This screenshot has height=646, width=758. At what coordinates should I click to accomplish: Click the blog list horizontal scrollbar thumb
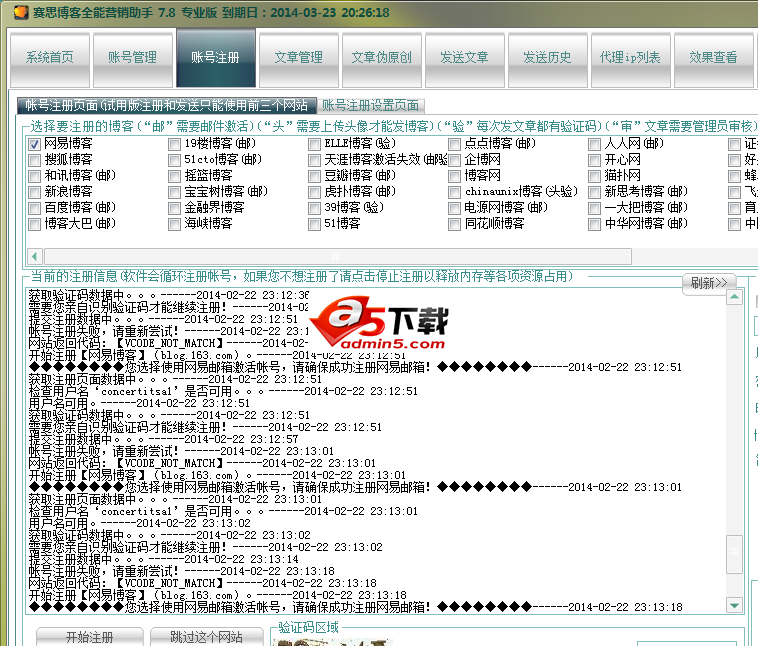point(337,256)
